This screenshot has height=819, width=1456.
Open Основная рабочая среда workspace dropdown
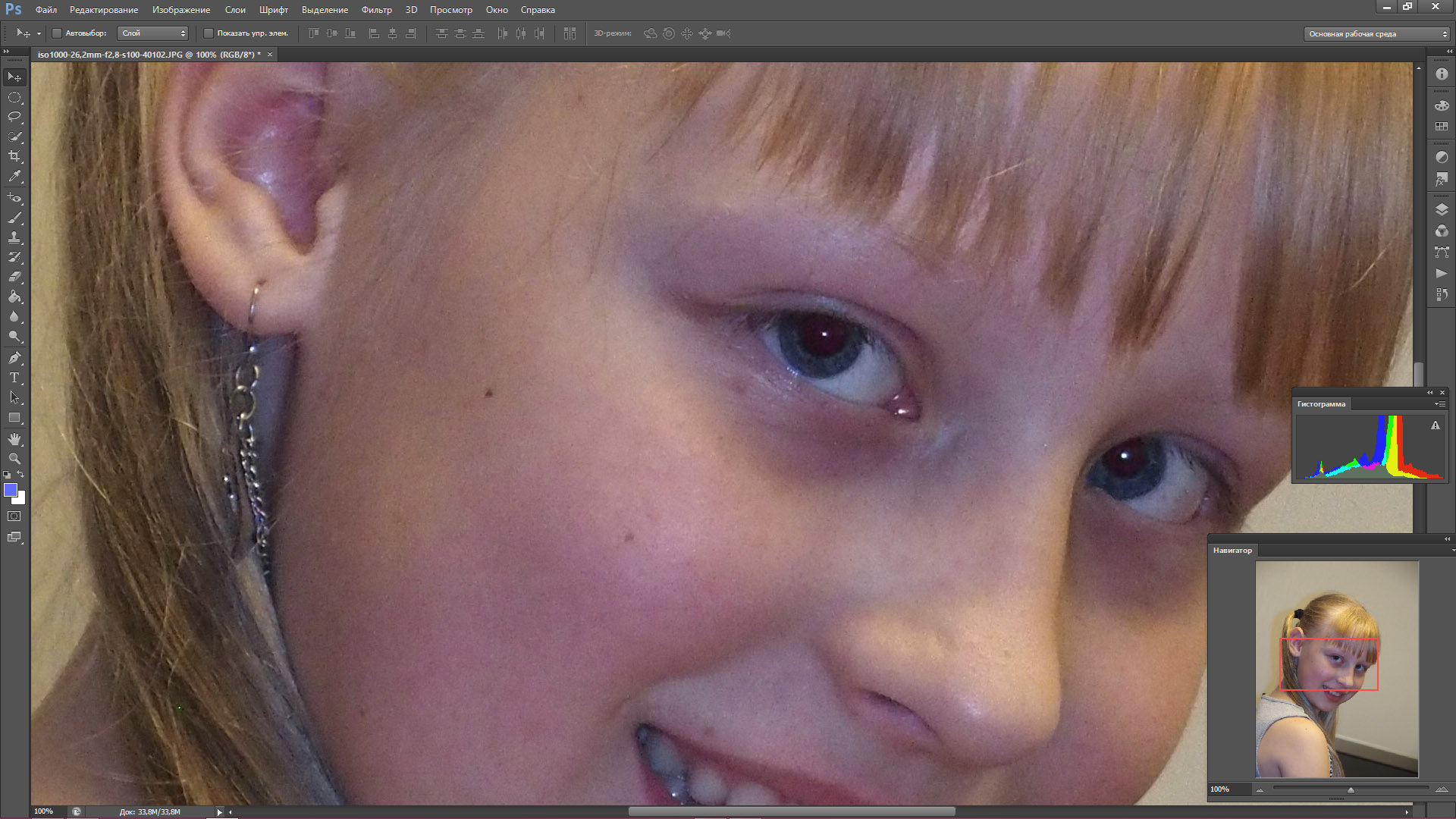[1377, 34]
